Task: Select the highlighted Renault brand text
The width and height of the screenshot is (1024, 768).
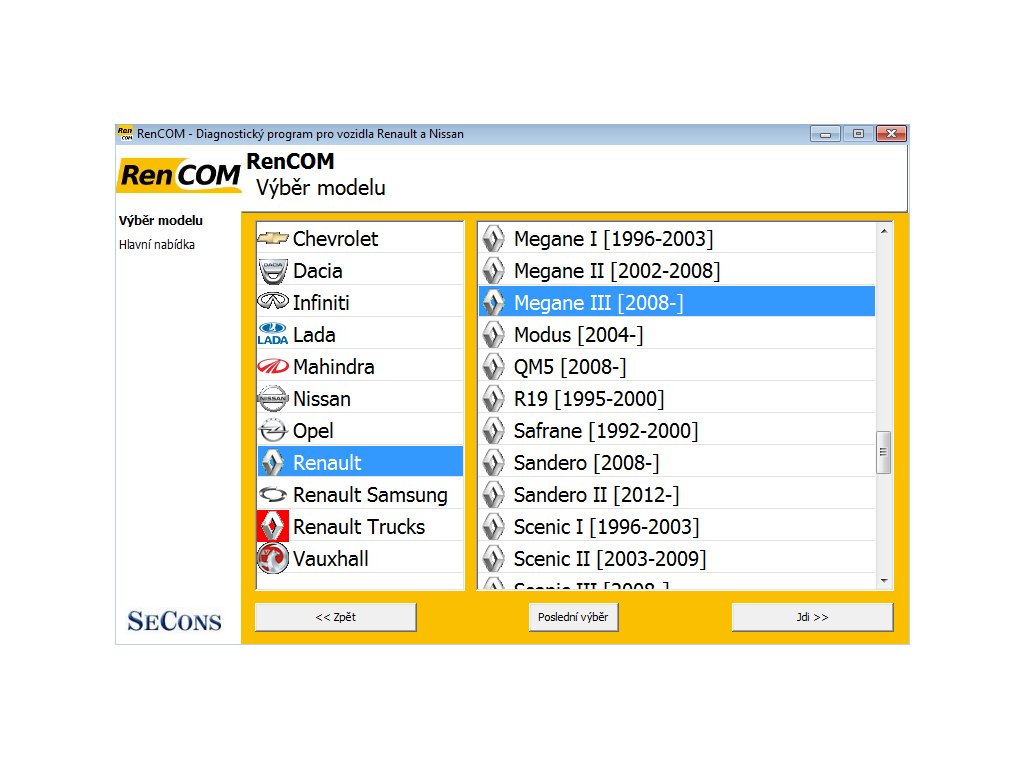Action: (327, 462)
